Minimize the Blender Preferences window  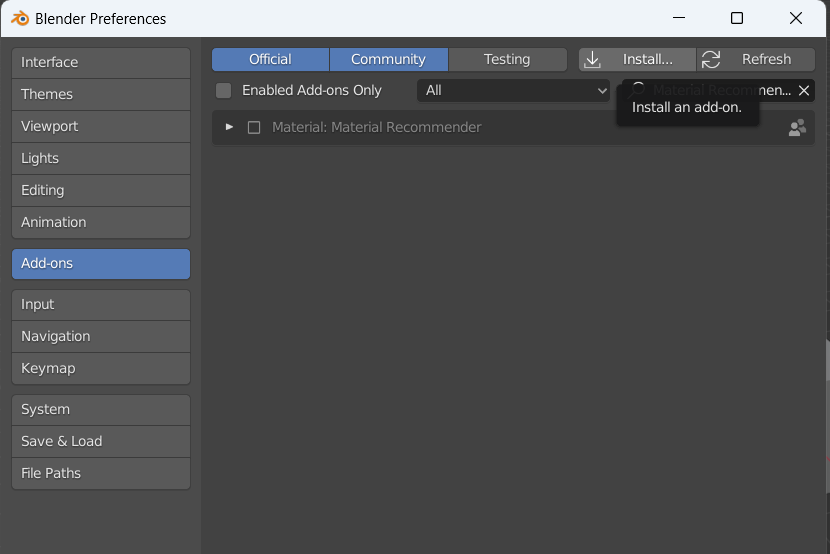pos(679,18)
